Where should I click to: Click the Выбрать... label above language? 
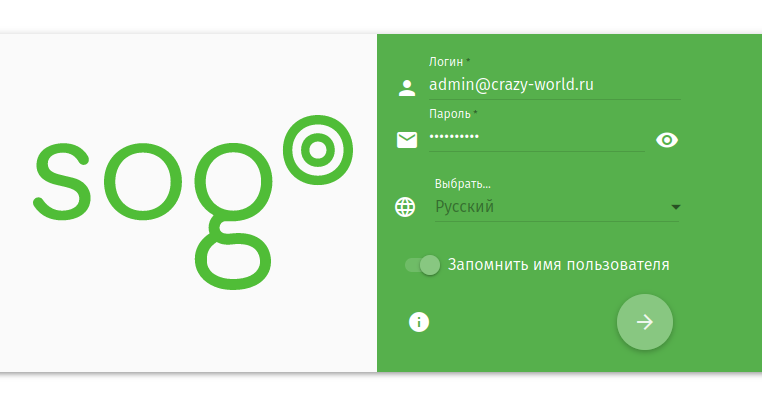463,184
